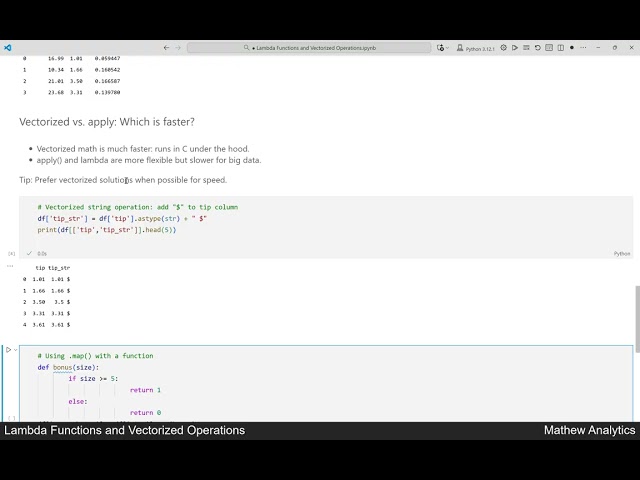640x480 pixels.
Task: Click the VS Code logo icon
Action: [7, 48]
